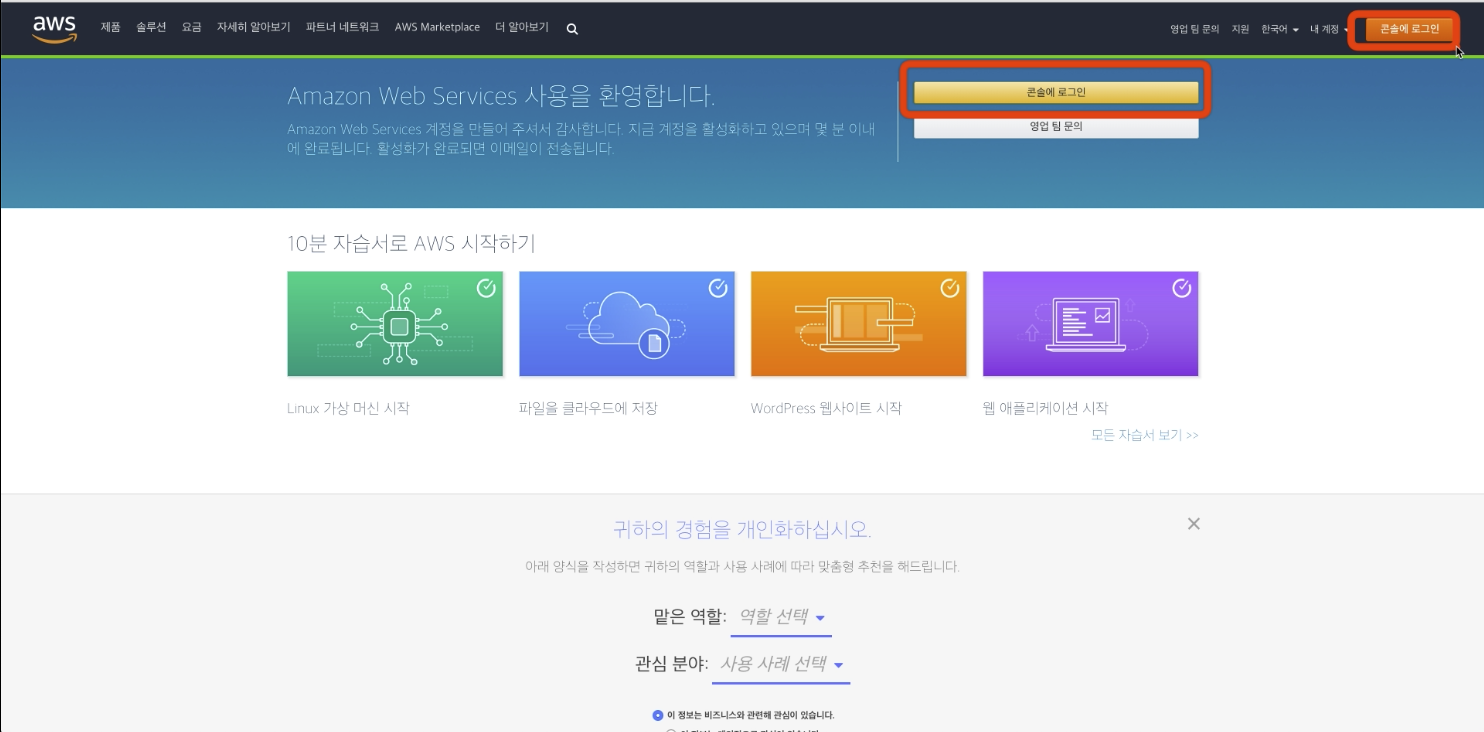Image resolution: width=1484 pixels, height=732 pixels.
Task: Open the 제품 menu
Action: [x=110, y=27]
